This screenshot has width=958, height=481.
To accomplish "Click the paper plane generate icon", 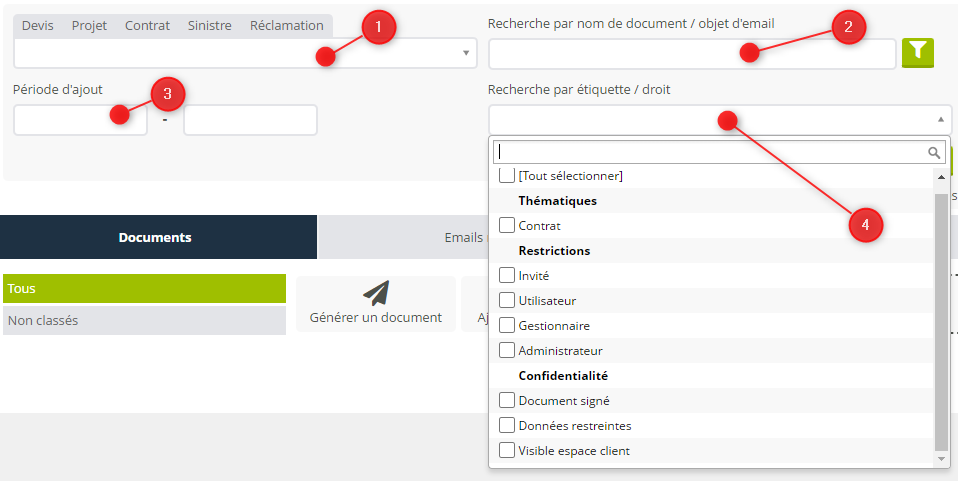I will pos(375,292).
